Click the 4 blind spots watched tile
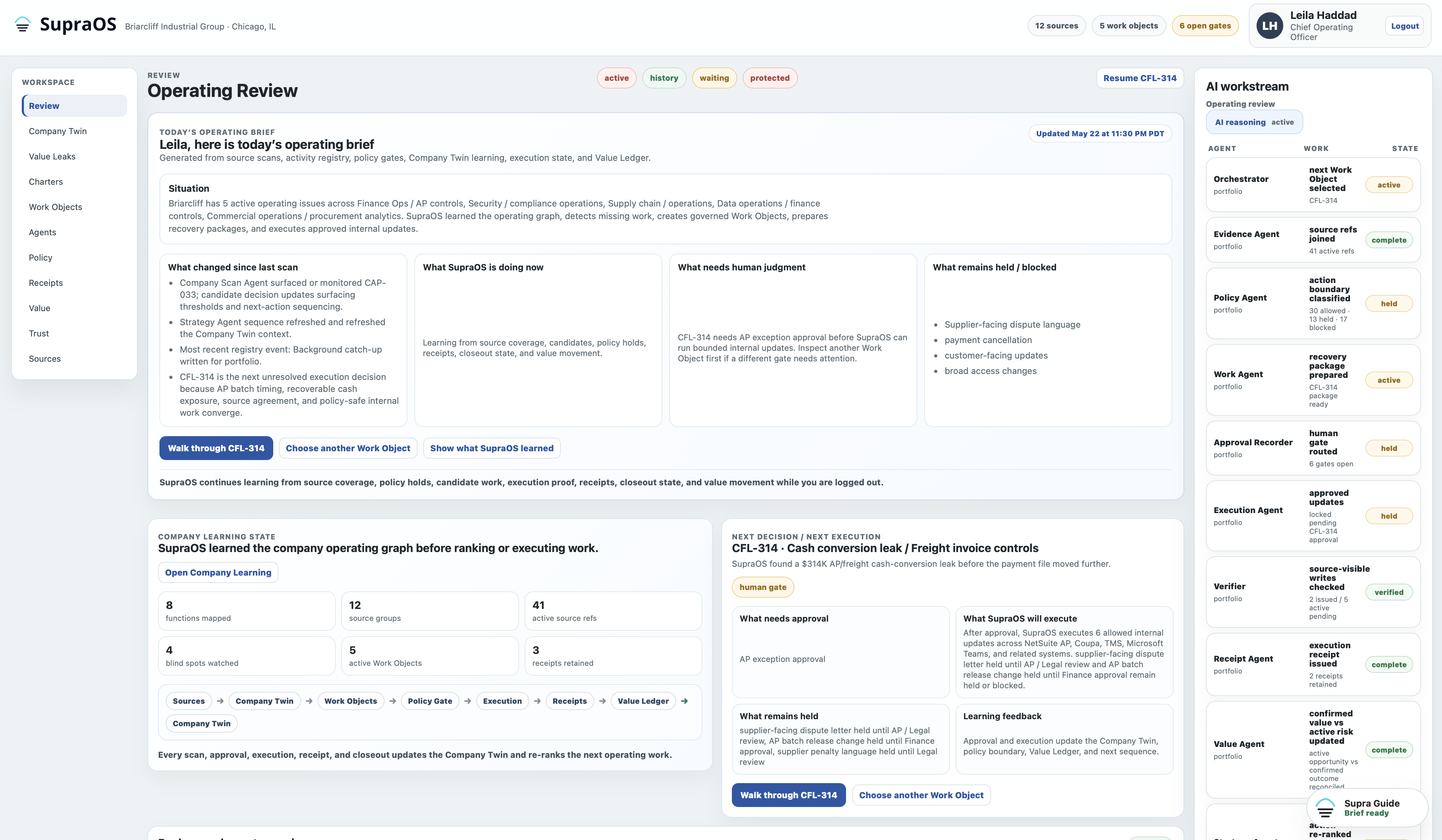1442x840 pixels. [247, 656]
